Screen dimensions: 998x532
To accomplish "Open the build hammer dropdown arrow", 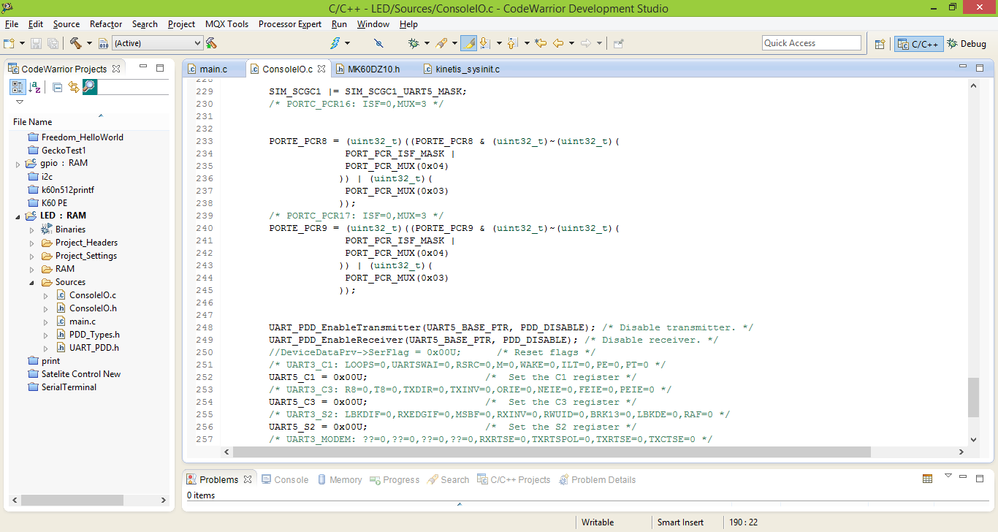I will click(89, 43).
